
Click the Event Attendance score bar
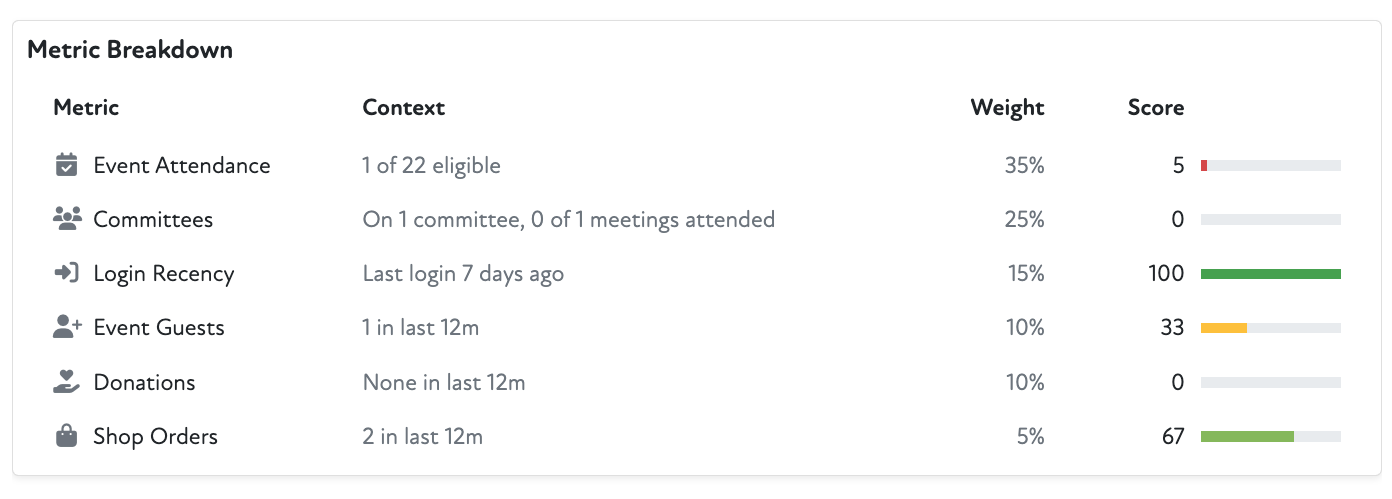1270,165
